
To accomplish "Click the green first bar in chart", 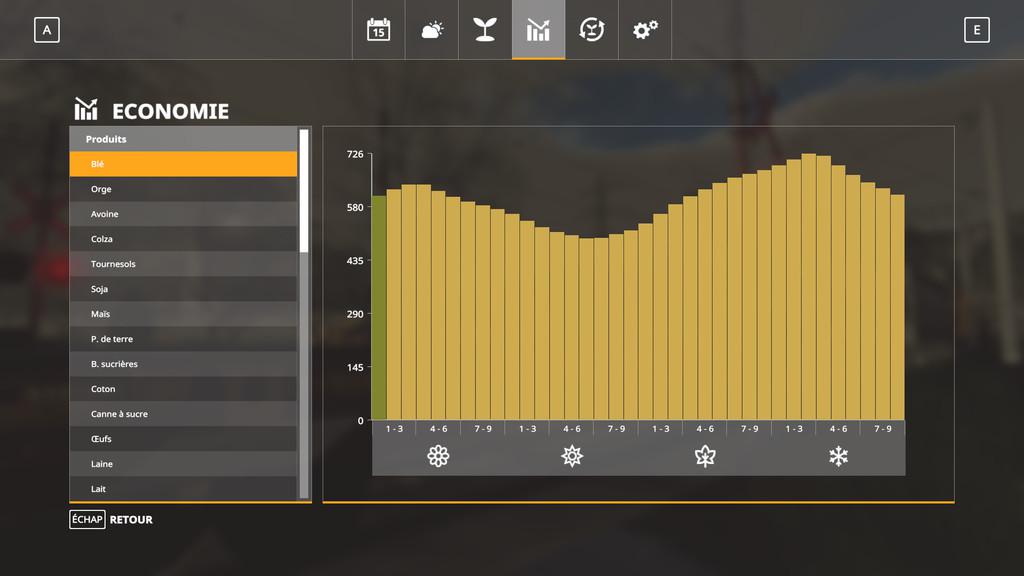I will 379,308.
